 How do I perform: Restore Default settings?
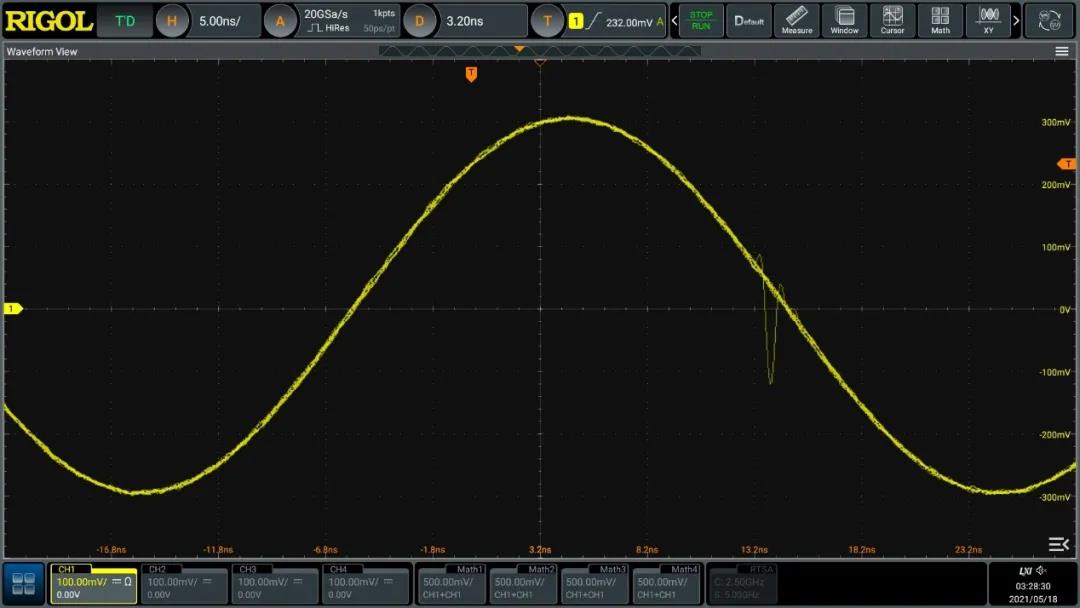[749, 21]
